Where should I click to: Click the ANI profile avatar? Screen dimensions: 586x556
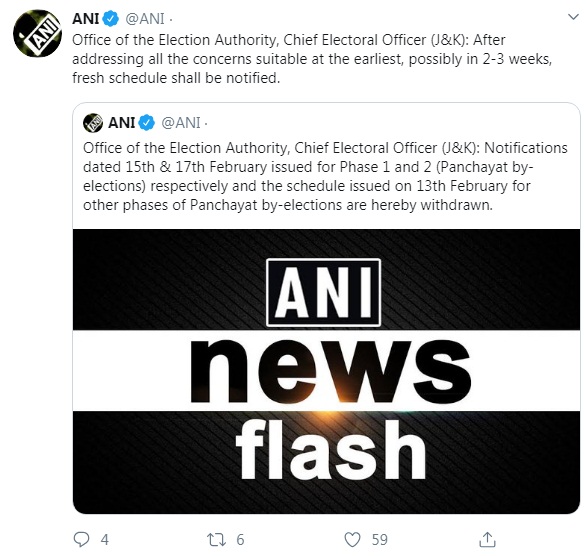[x=37, y=33]
